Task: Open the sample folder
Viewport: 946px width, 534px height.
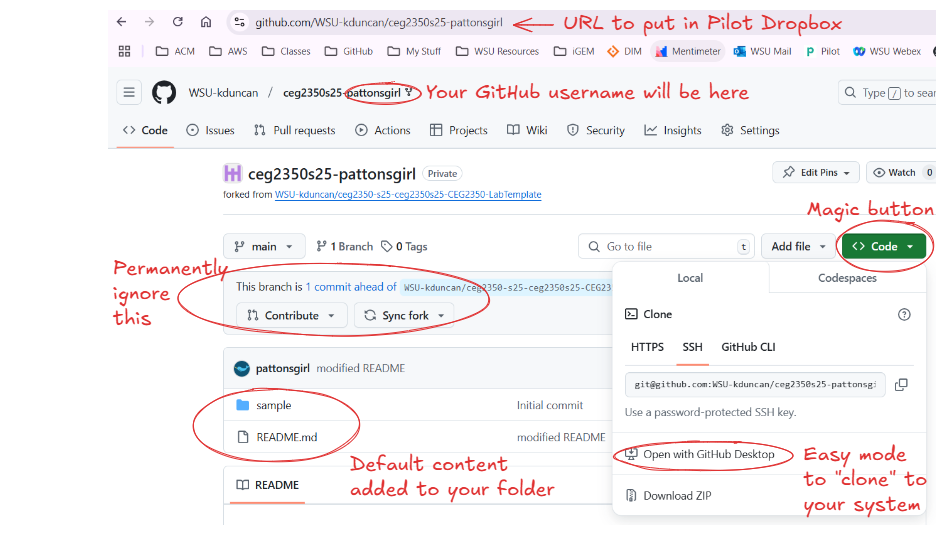Action: (x=273, y=405)
